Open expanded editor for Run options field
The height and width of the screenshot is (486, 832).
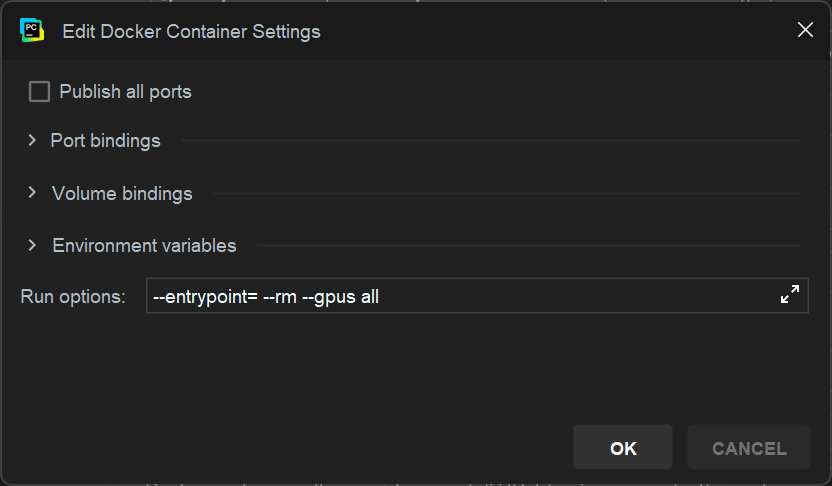(790, 295)
